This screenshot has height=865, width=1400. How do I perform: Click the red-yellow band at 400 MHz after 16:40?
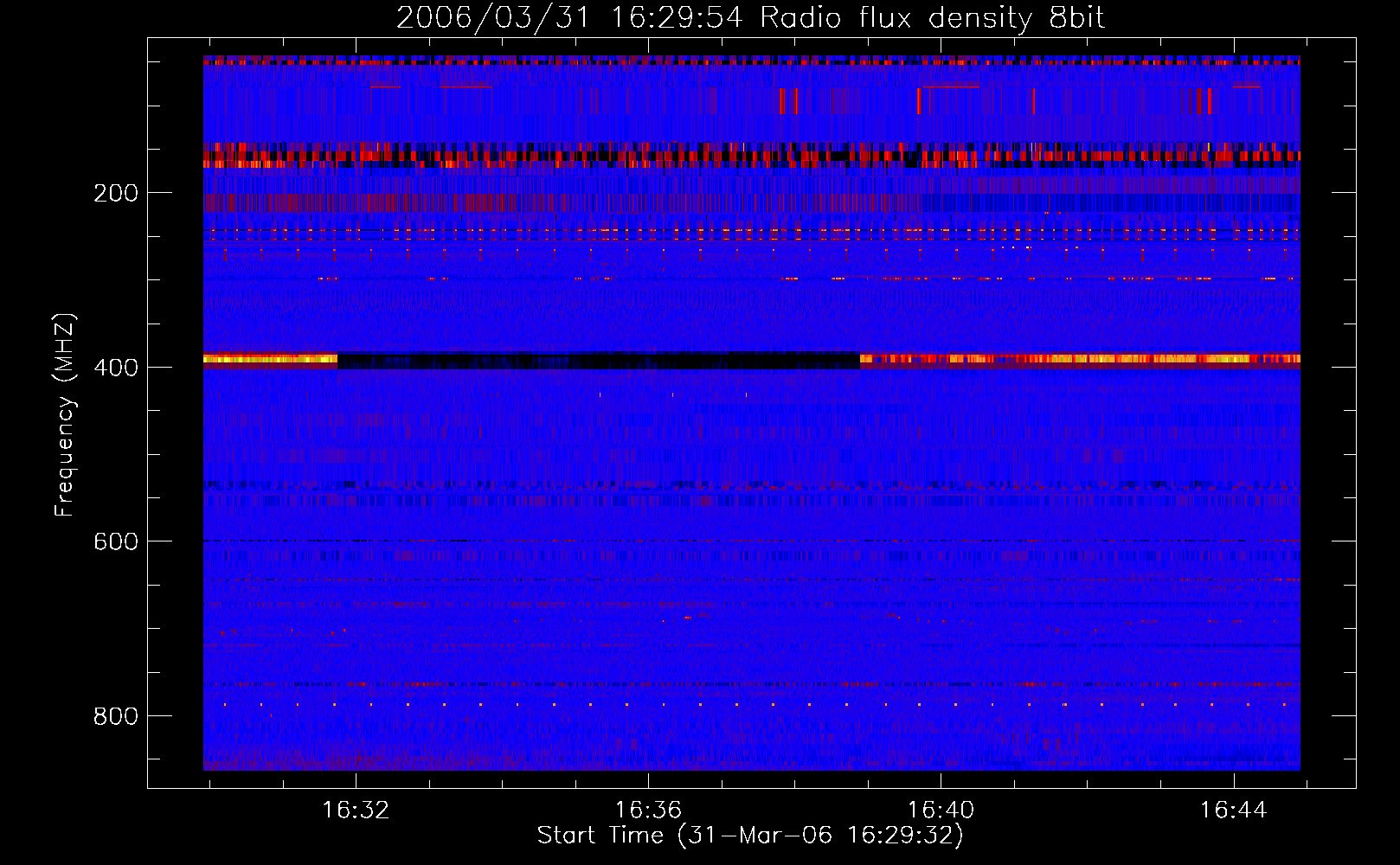click(1080, 359)
